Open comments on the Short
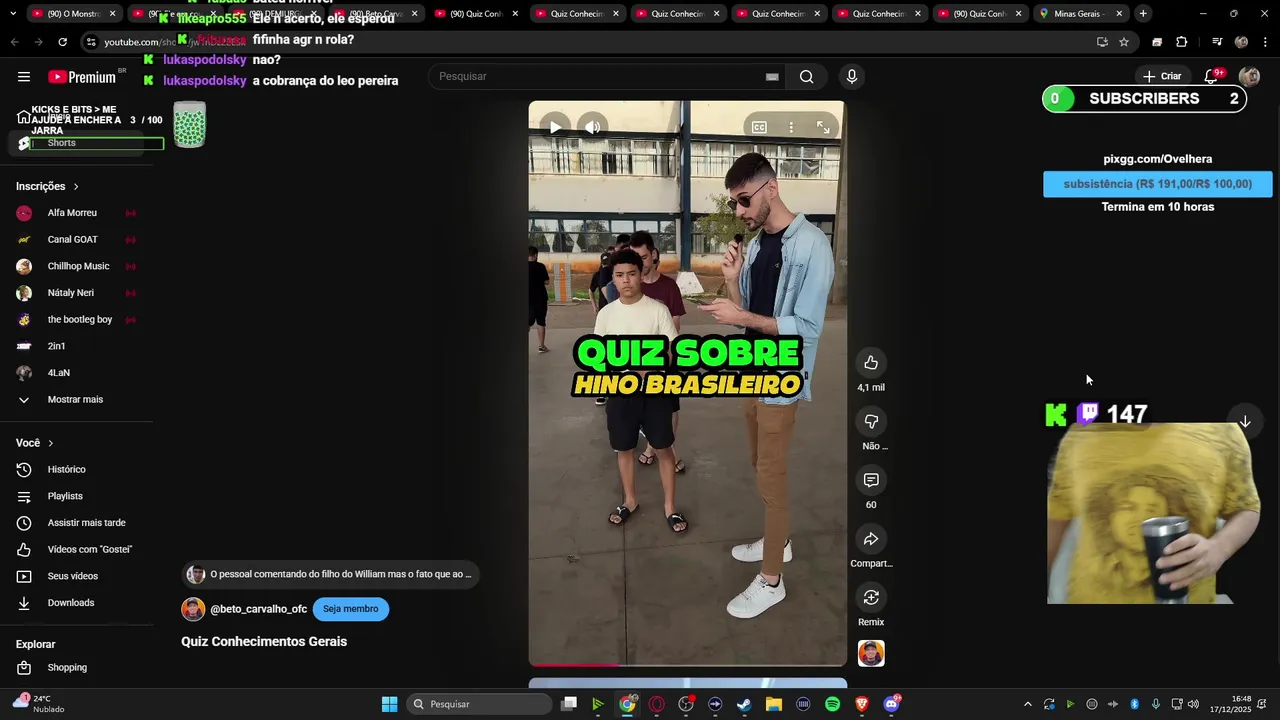 click(871, 480)
